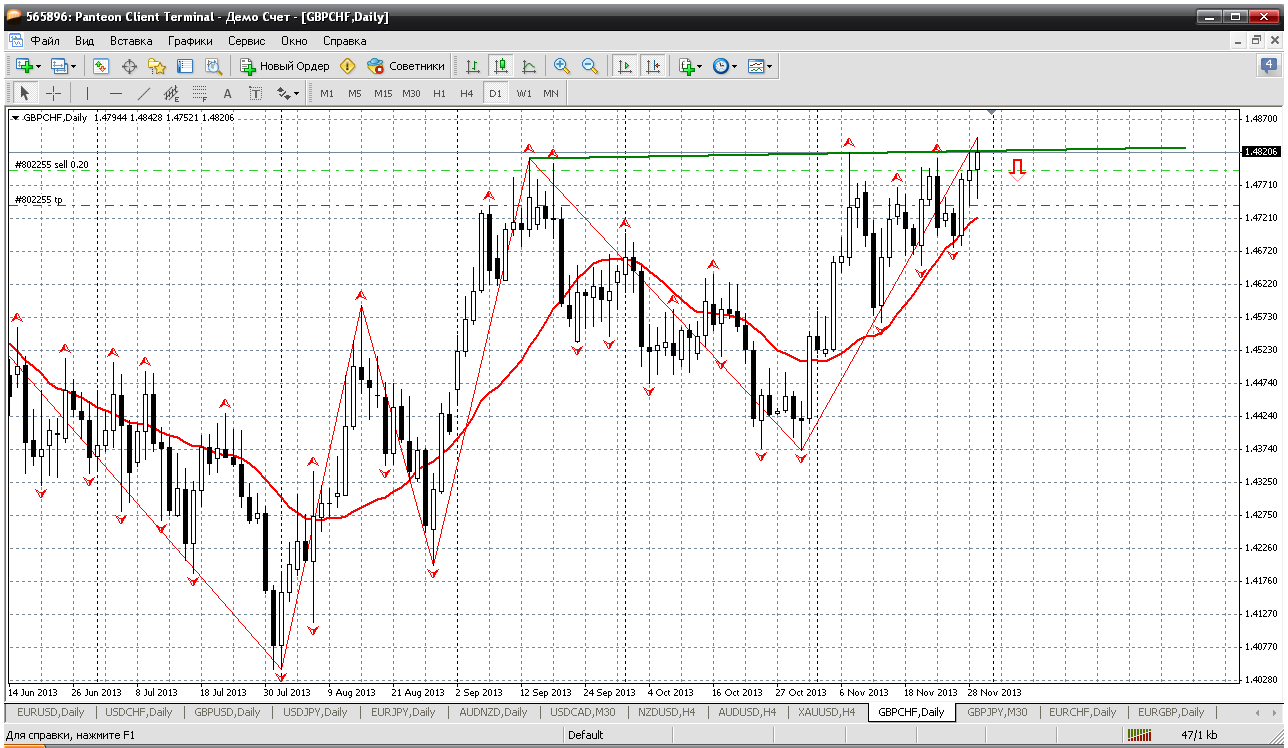This screenshot has width=1288, height=748.
Task: Launch the Strategy Tester icon
Action: tap(213, 66)
